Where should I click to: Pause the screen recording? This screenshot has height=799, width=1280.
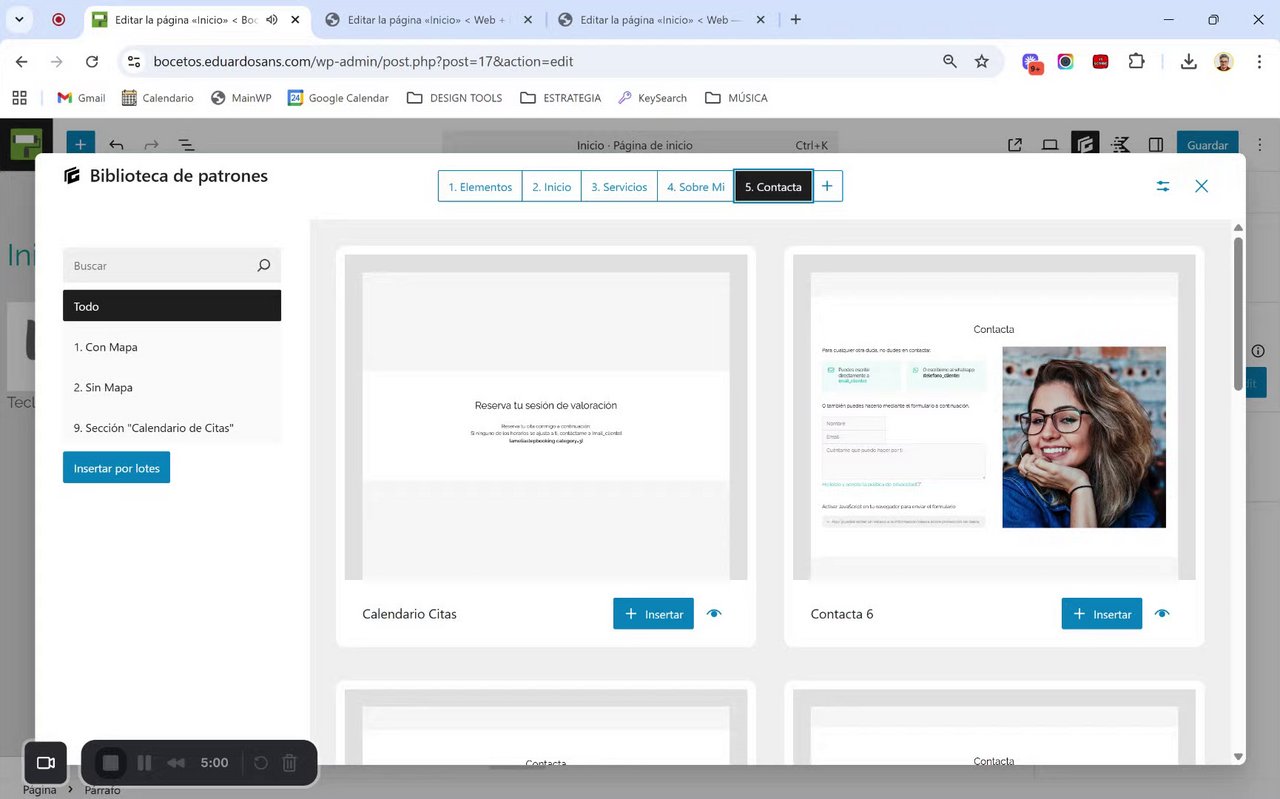pos(145,763)
